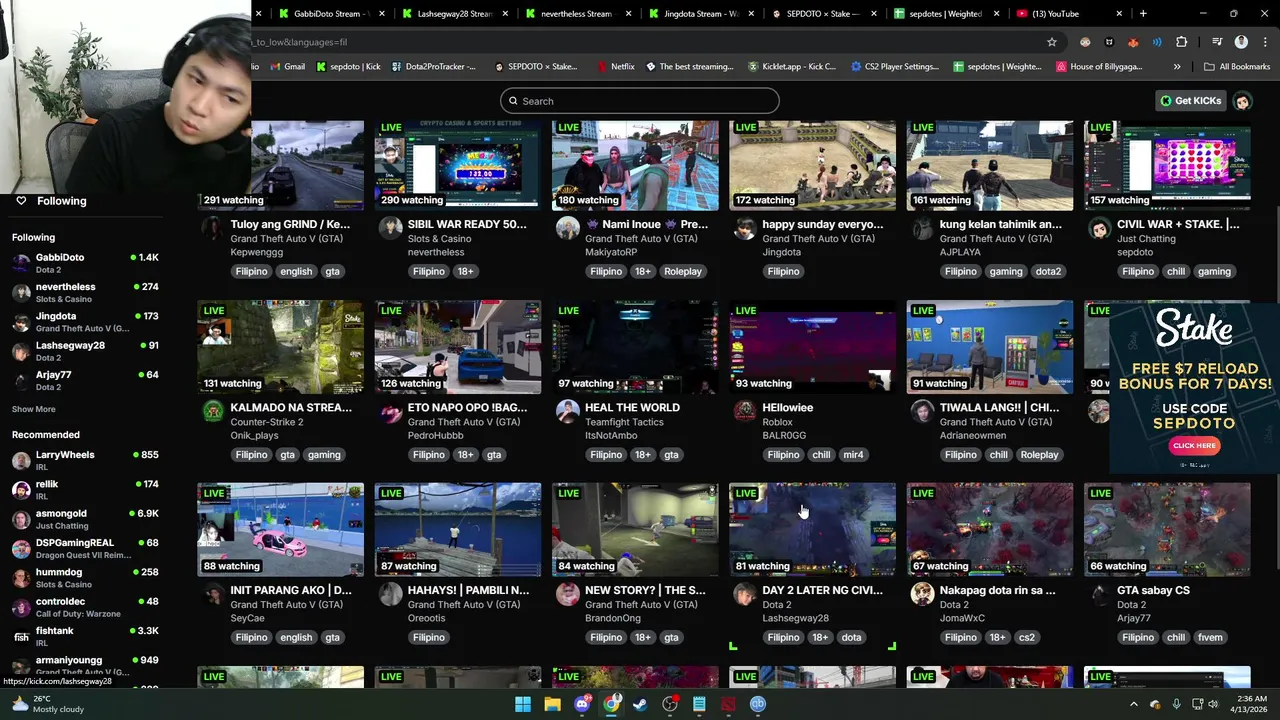Open the INIT PARANG AKO stream thumbnail

click(x=281, y=530)
